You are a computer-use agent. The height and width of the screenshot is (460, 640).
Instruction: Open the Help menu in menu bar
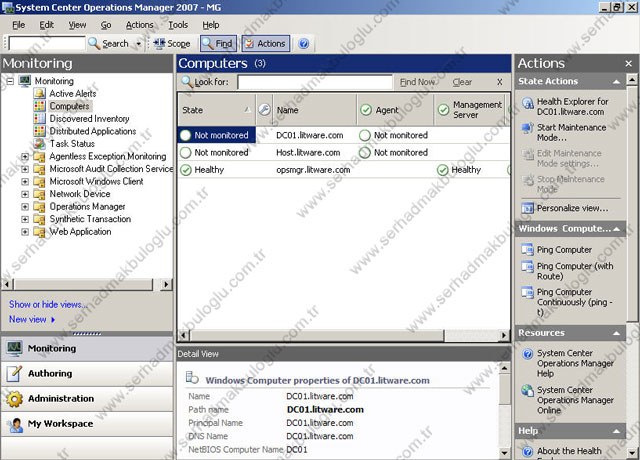(x=211, y=25)
